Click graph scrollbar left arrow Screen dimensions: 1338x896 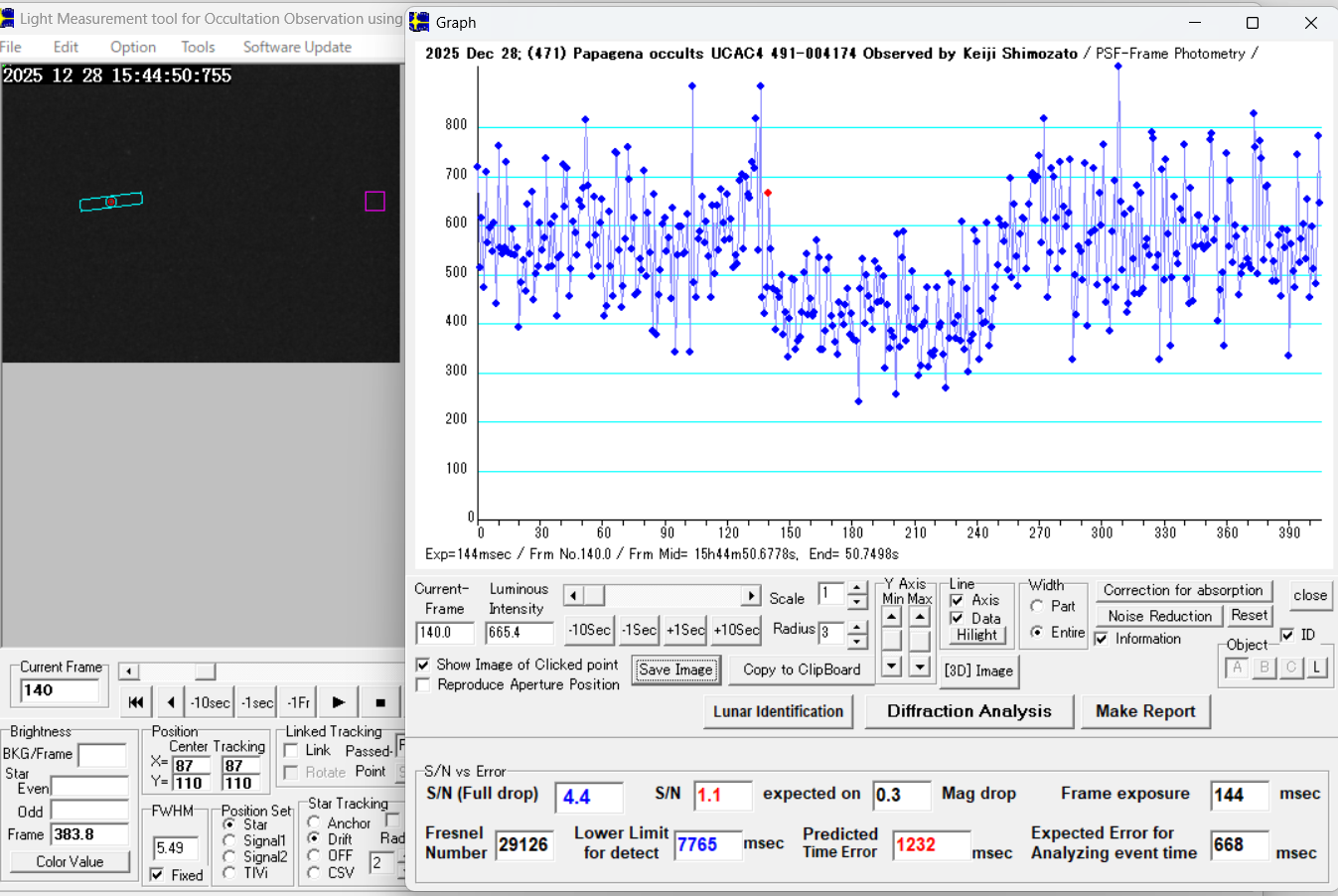[x=572, y=596]
